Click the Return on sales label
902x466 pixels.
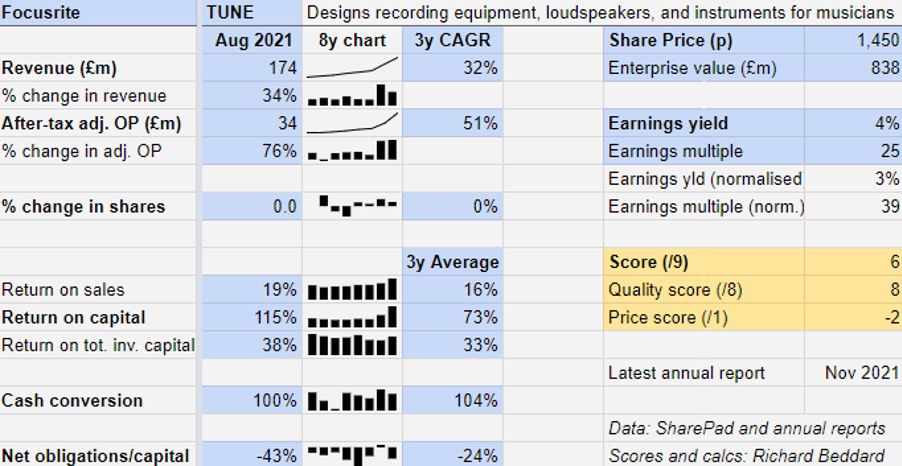(63, 289)
